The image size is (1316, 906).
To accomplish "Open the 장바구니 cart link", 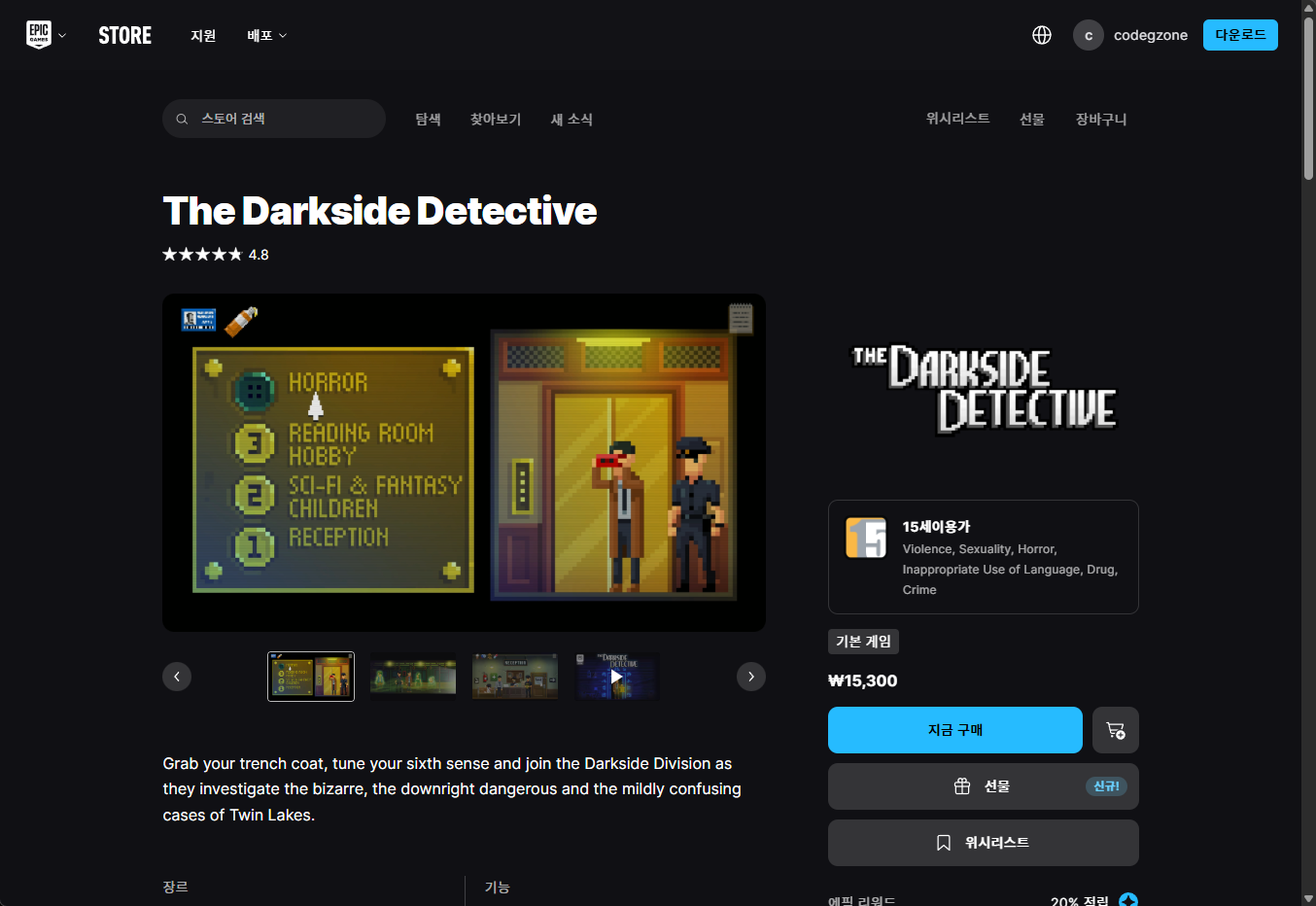I will 1101,119.
